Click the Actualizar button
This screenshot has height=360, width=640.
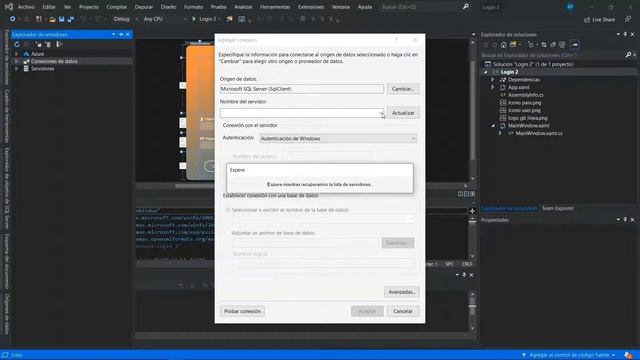tap(403, 113)
